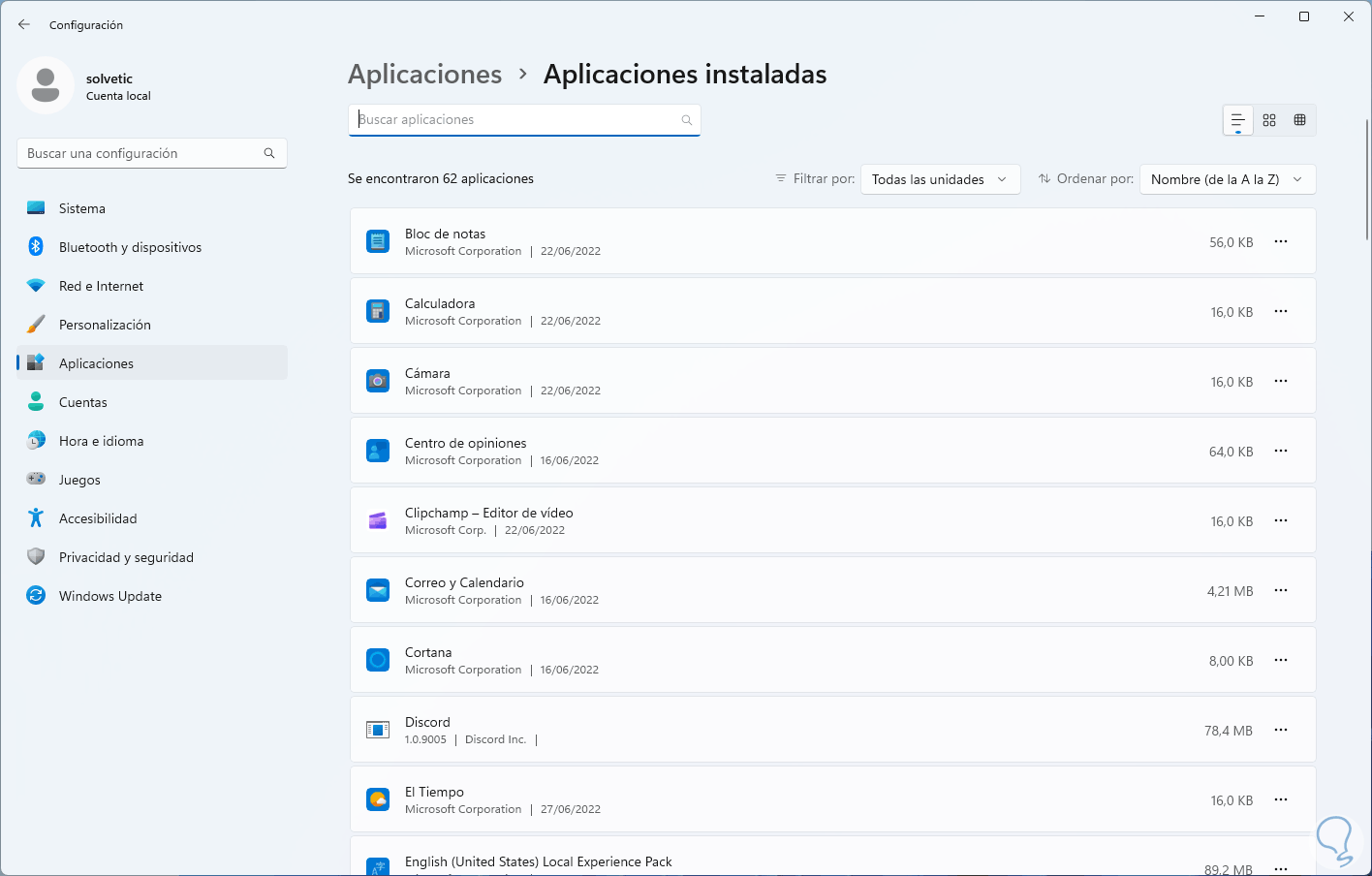
Task: Open more options for El Tiempo
Action: pos(1281,799)
